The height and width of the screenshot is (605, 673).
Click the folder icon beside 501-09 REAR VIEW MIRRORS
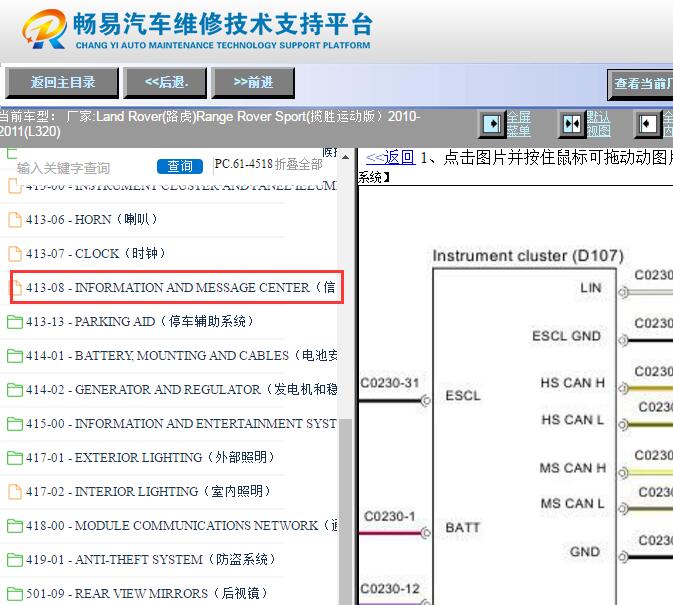[15, 594]
